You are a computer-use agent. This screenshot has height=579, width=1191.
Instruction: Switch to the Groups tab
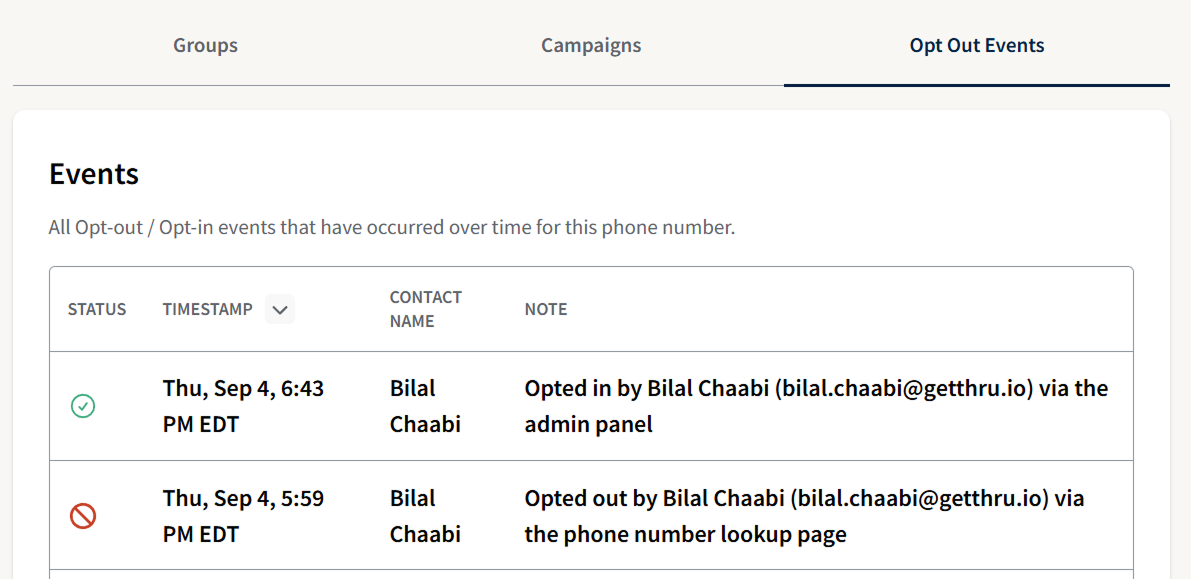point(205,45)
